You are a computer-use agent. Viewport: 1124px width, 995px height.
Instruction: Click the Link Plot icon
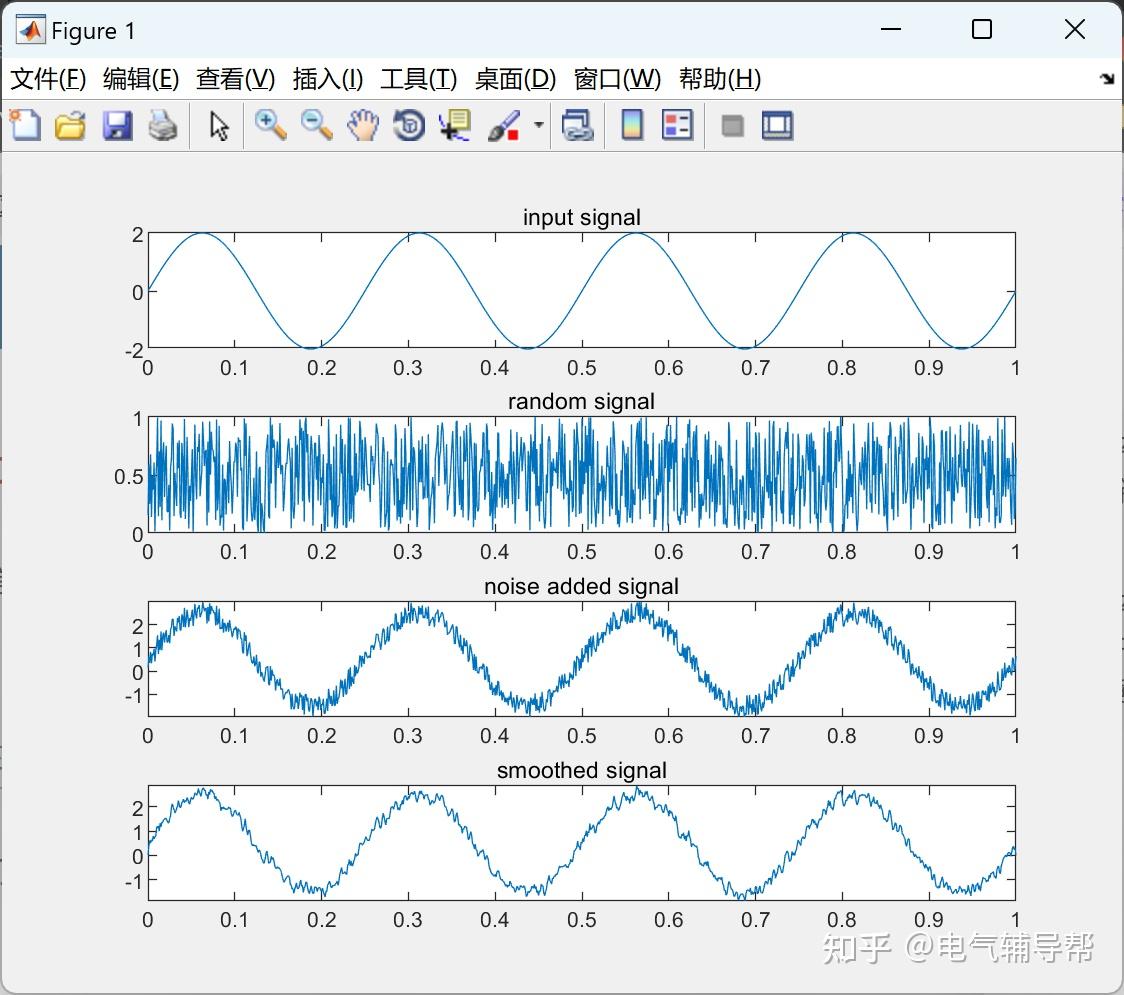[x=578, y=125]
